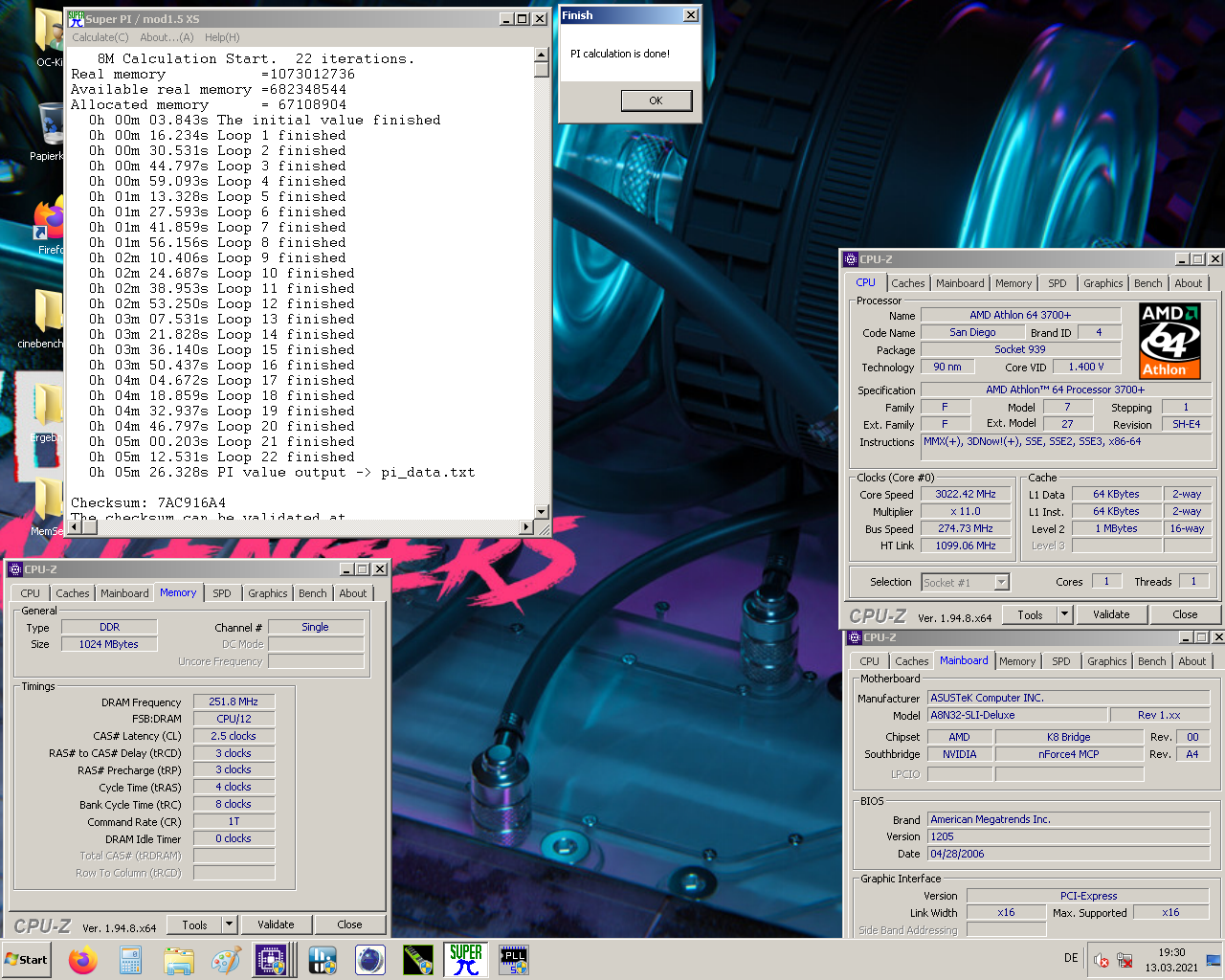
Task: Click BIOS date 04/28/2006
Action: 1068,854
